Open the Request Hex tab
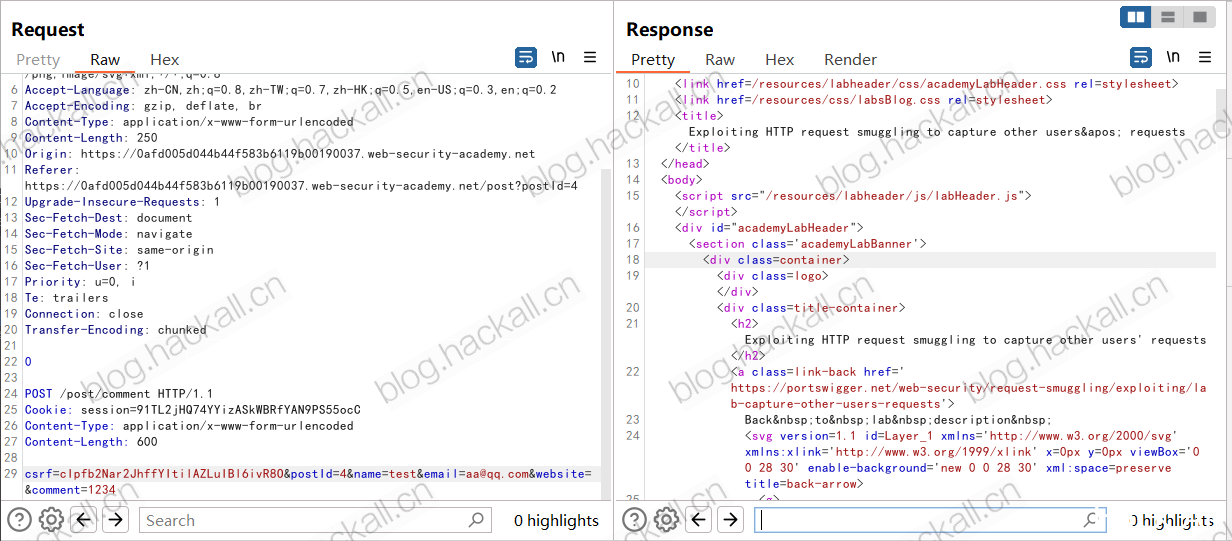This screenshot has width=1232, height=541. pyautogui.click(x=165, y=60)
